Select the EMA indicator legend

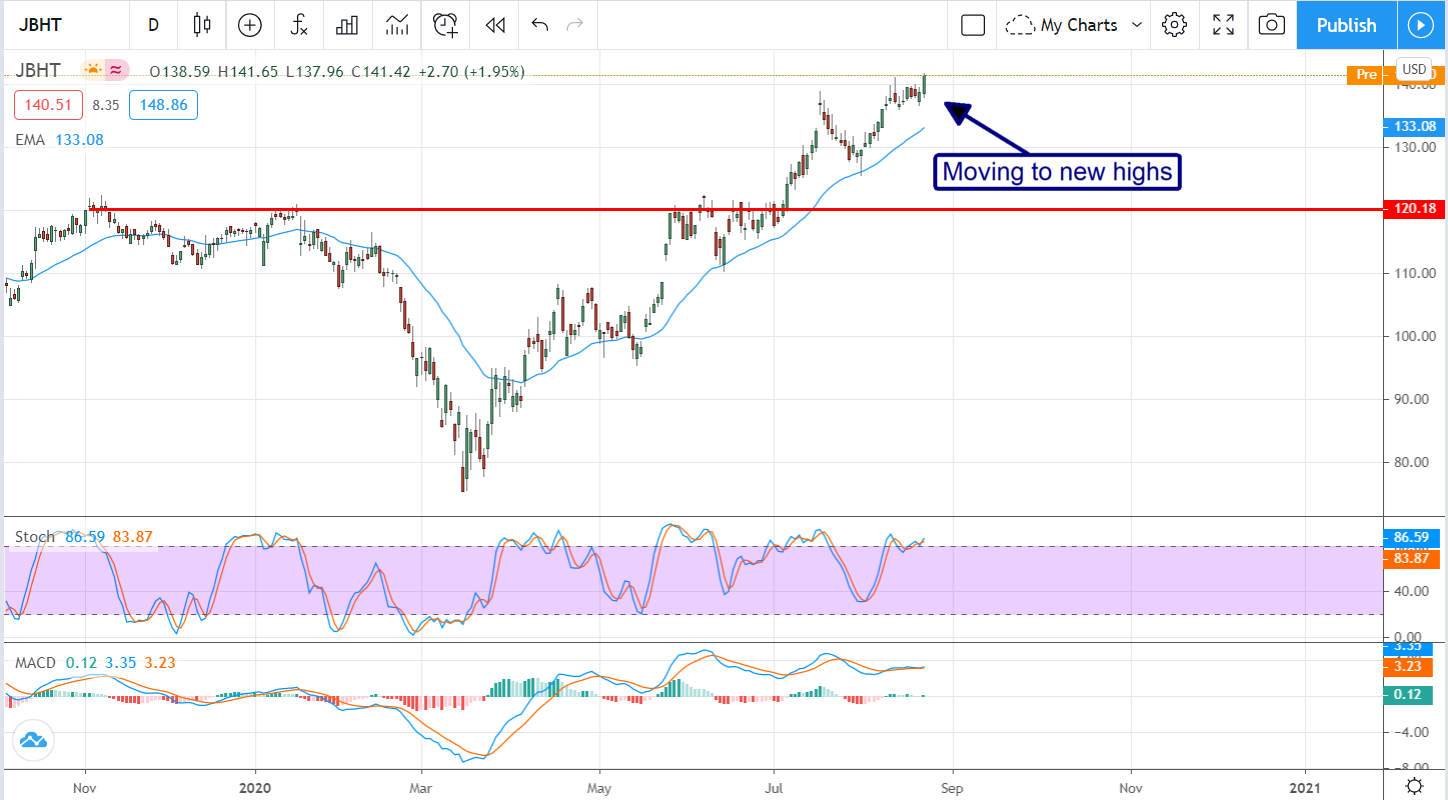click(30, 140)
